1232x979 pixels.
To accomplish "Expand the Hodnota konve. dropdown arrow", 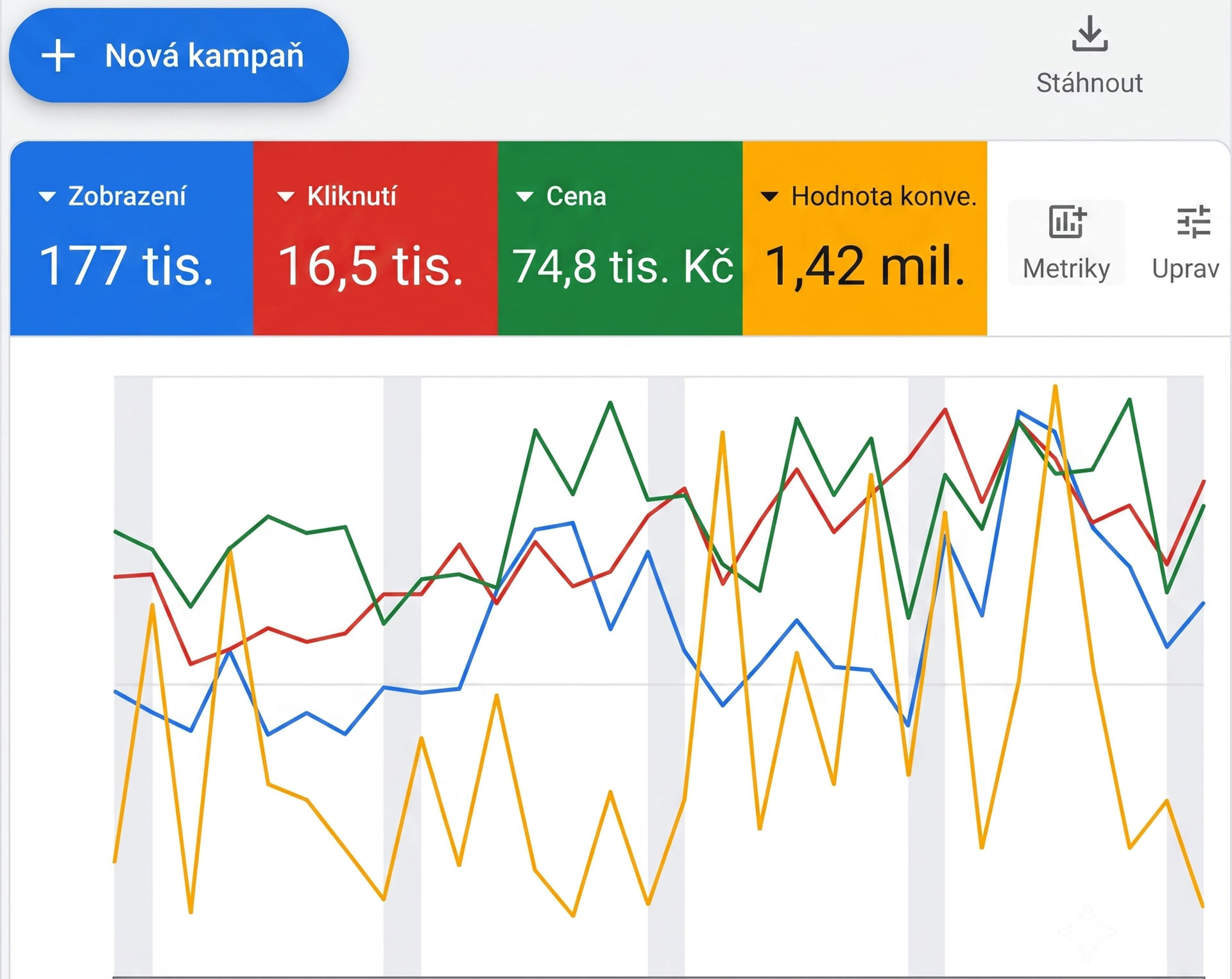I will (769, 196).
